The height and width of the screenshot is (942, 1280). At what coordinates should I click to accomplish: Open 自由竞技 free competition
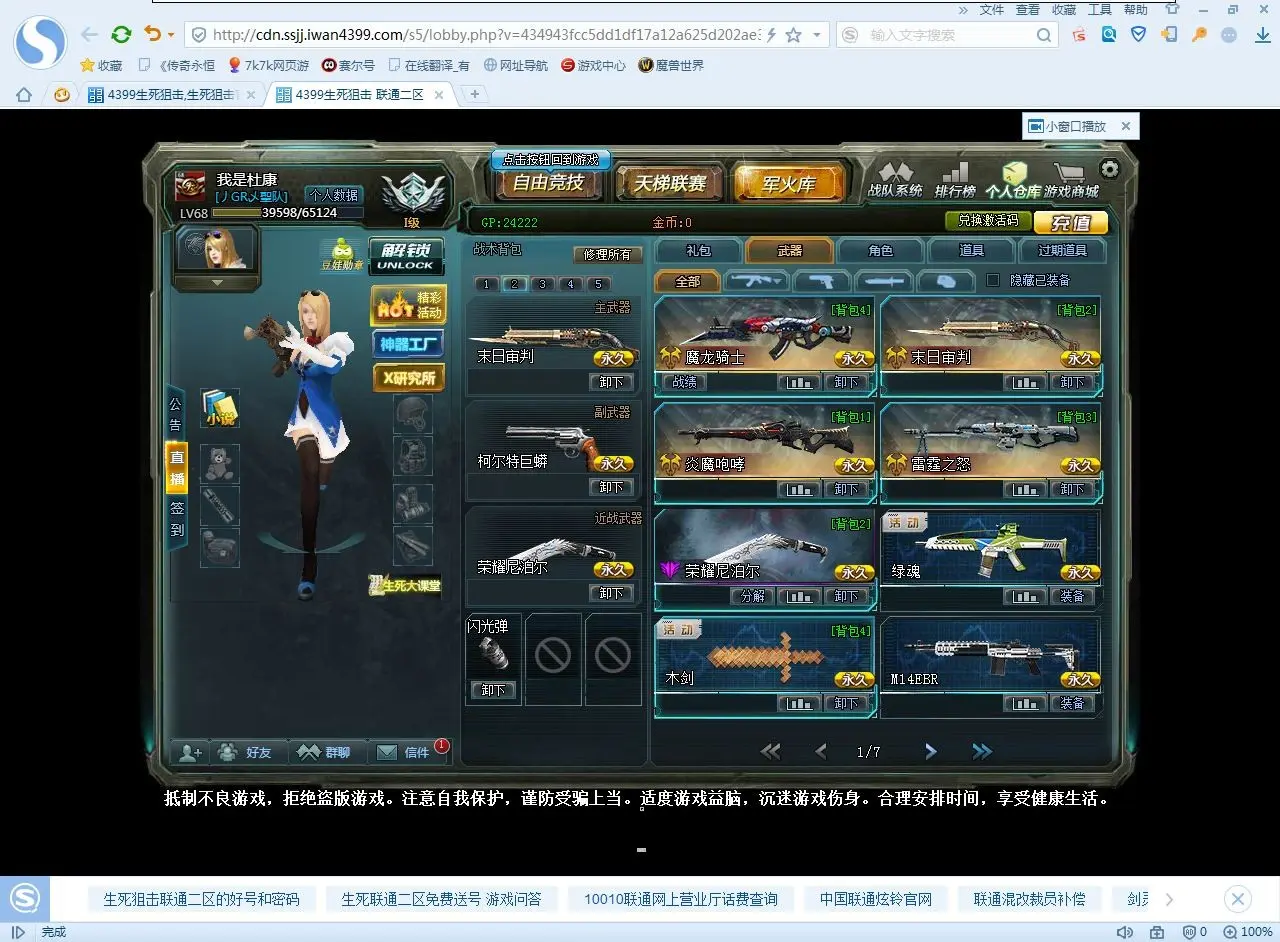[547, 183]
